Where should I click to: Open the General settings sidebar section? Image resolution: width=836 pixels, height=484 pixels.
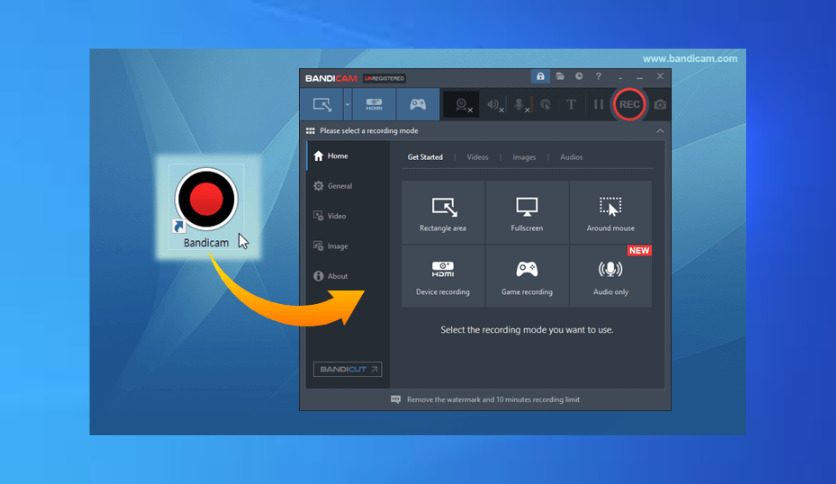point(348,186)
